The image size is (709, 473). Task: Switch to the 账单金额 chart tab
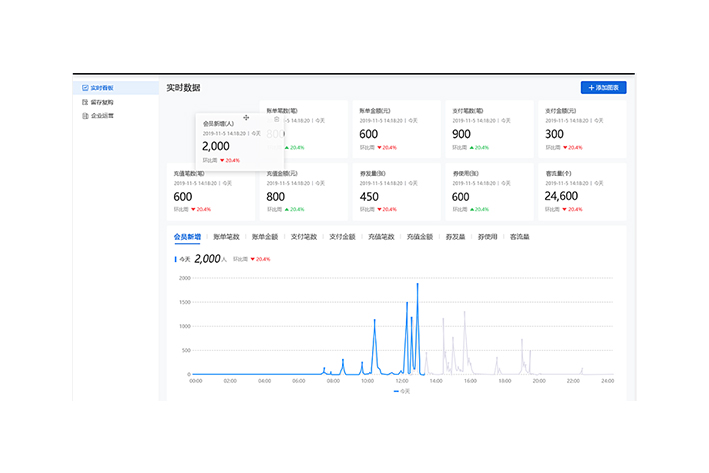tap(265, 237)
